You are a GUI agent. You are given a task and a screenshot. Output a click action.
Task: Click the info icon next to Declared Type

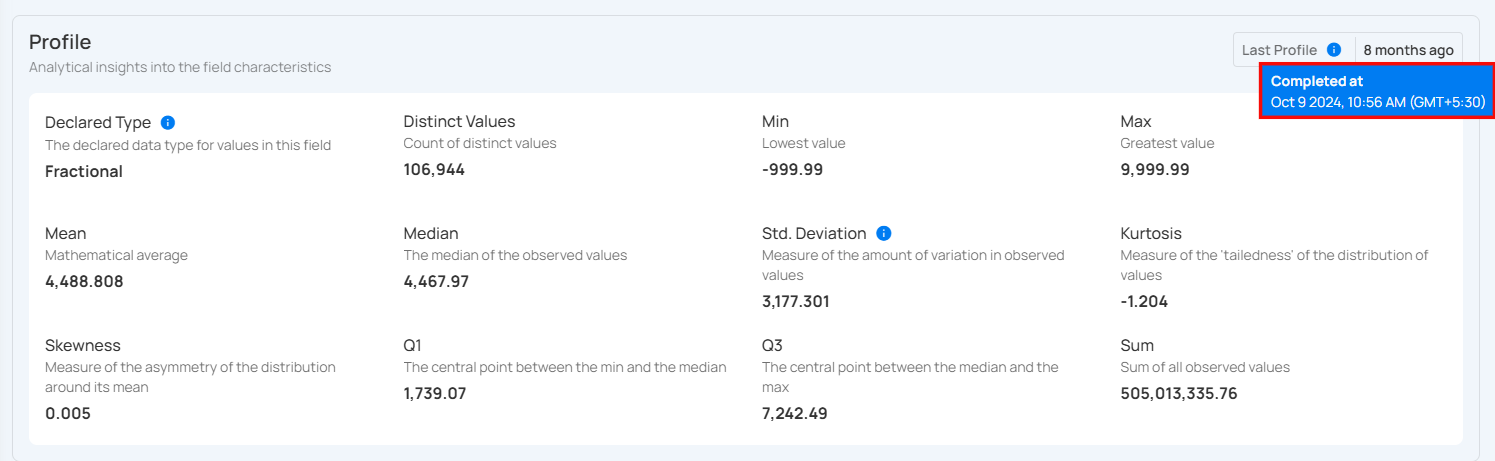click(x=168, y=123)
